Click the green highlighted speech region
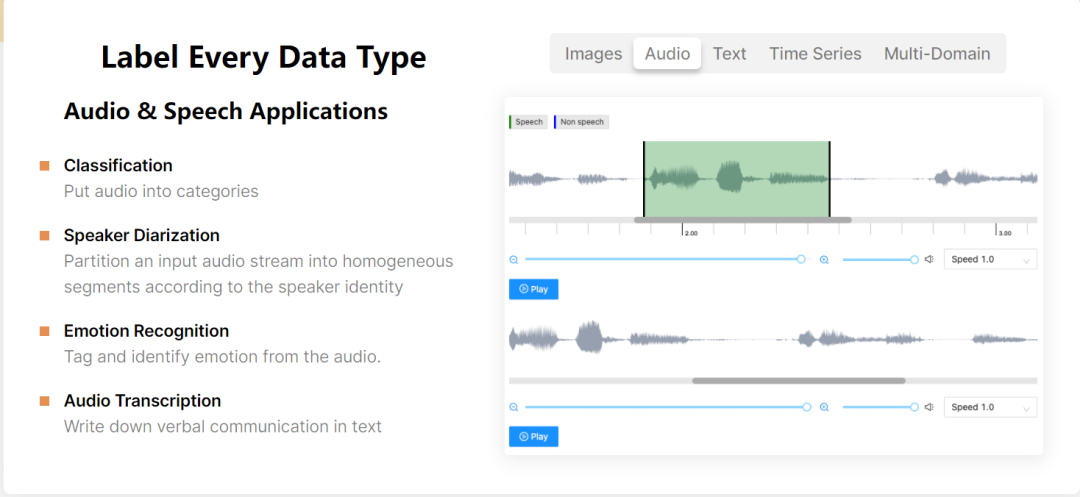1080x497 pixels. 736,180
